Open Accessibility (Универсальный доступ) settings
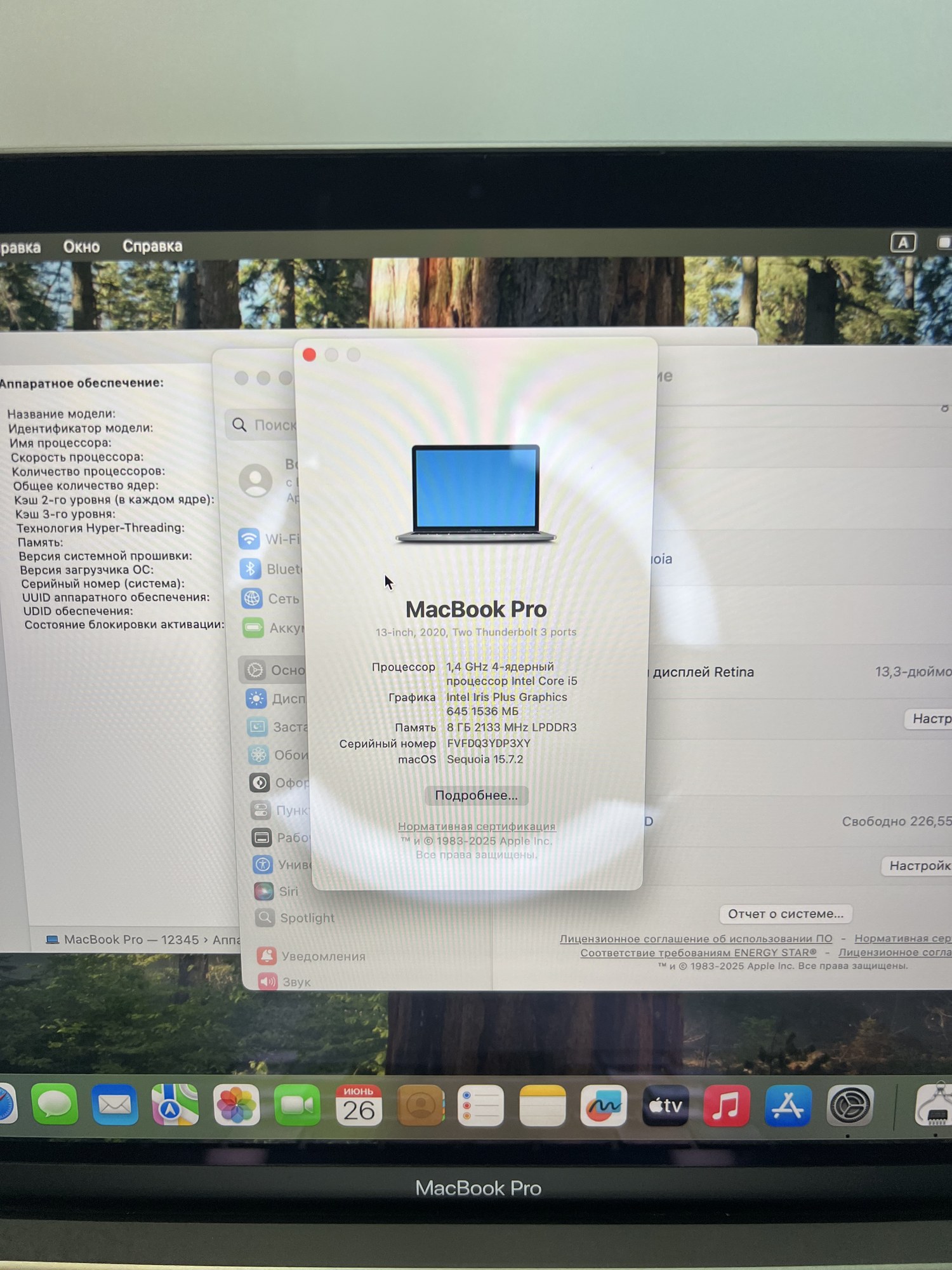 point(282,864)
